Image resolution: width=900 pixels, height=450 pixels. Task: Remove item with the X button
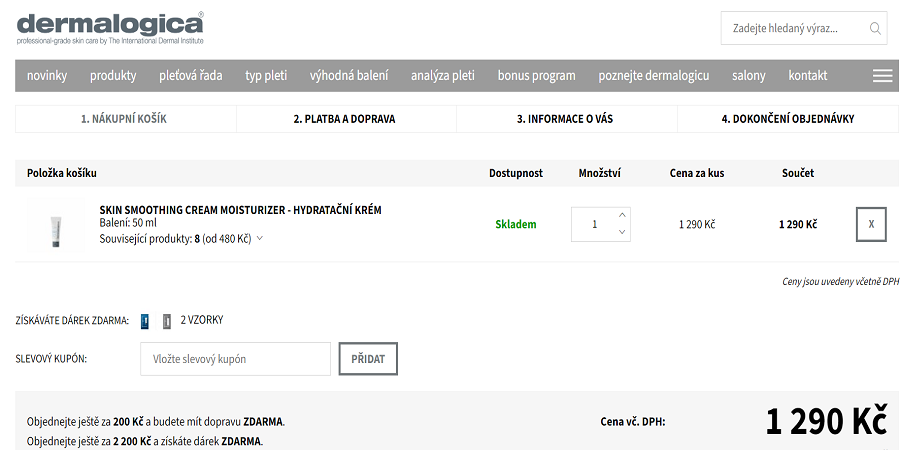(x=871, y=224)
